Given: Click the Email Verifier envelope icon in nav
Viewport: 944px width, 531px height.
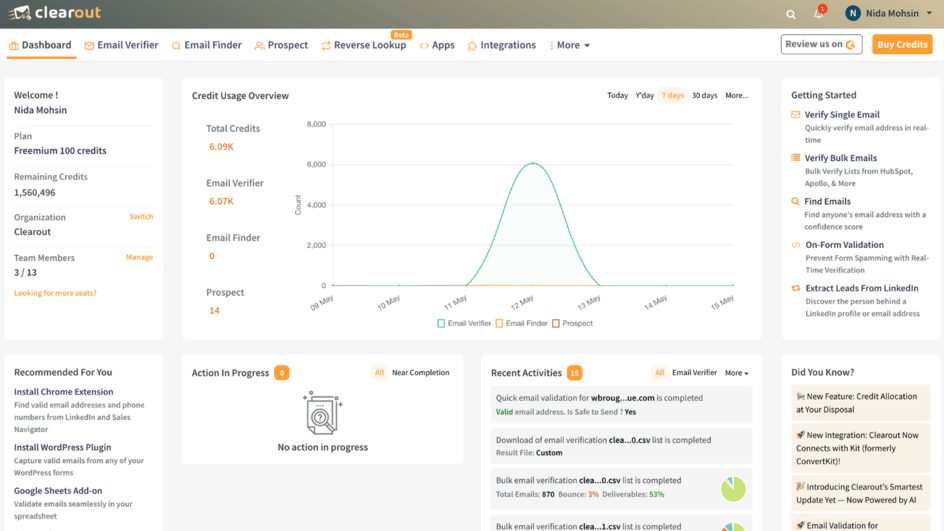Looking at the screenshot, I should coord(89,46).
